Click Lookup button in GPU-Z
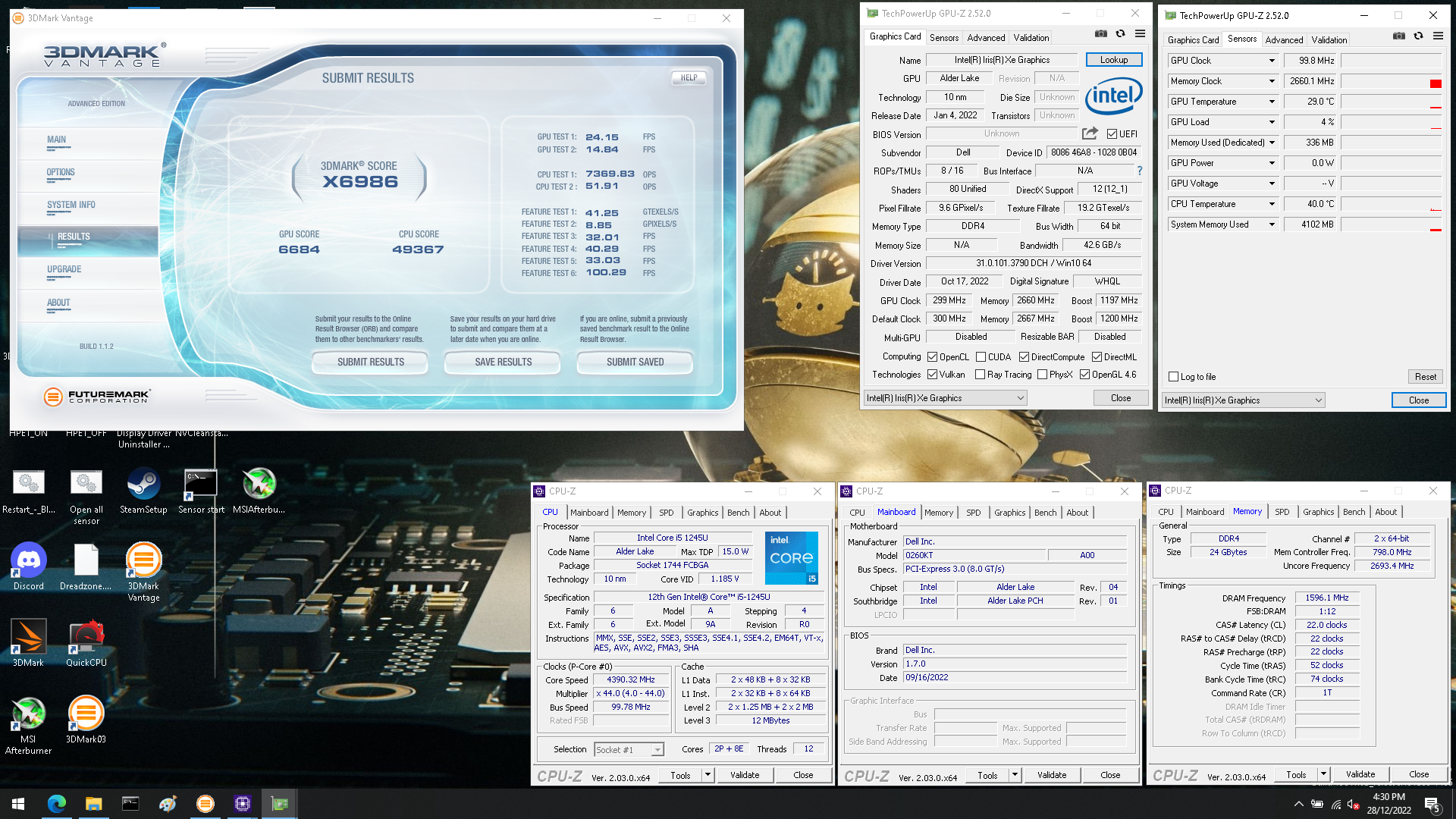 (x=1114, y=60)
